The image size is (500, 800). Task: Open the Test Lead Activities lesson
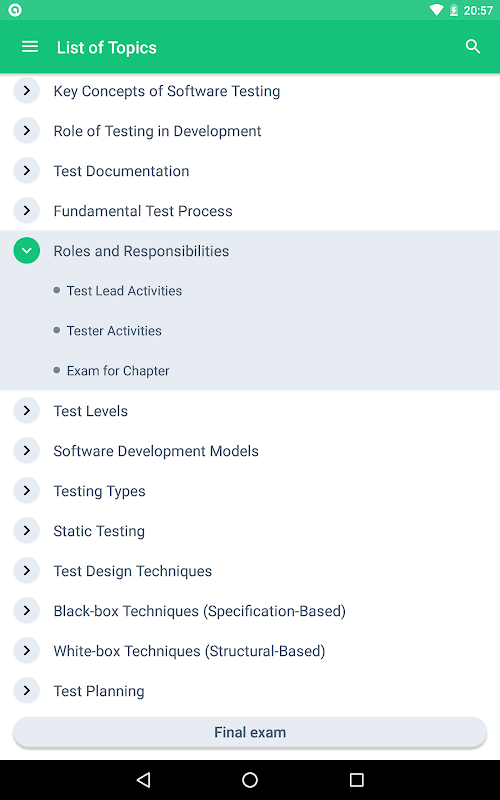124,291
